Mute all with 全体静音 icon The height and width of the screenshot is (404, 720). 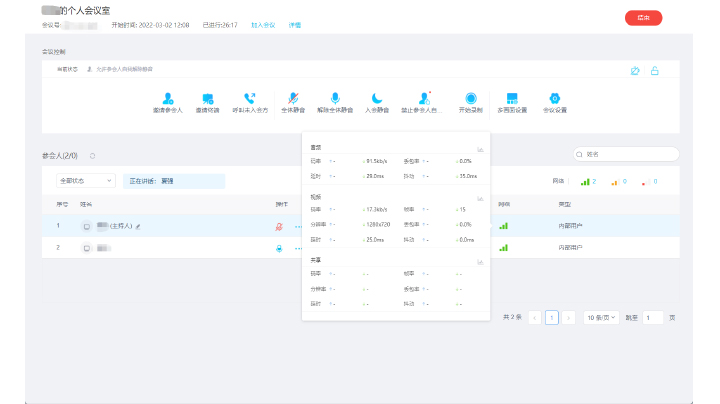coord(292,98)
